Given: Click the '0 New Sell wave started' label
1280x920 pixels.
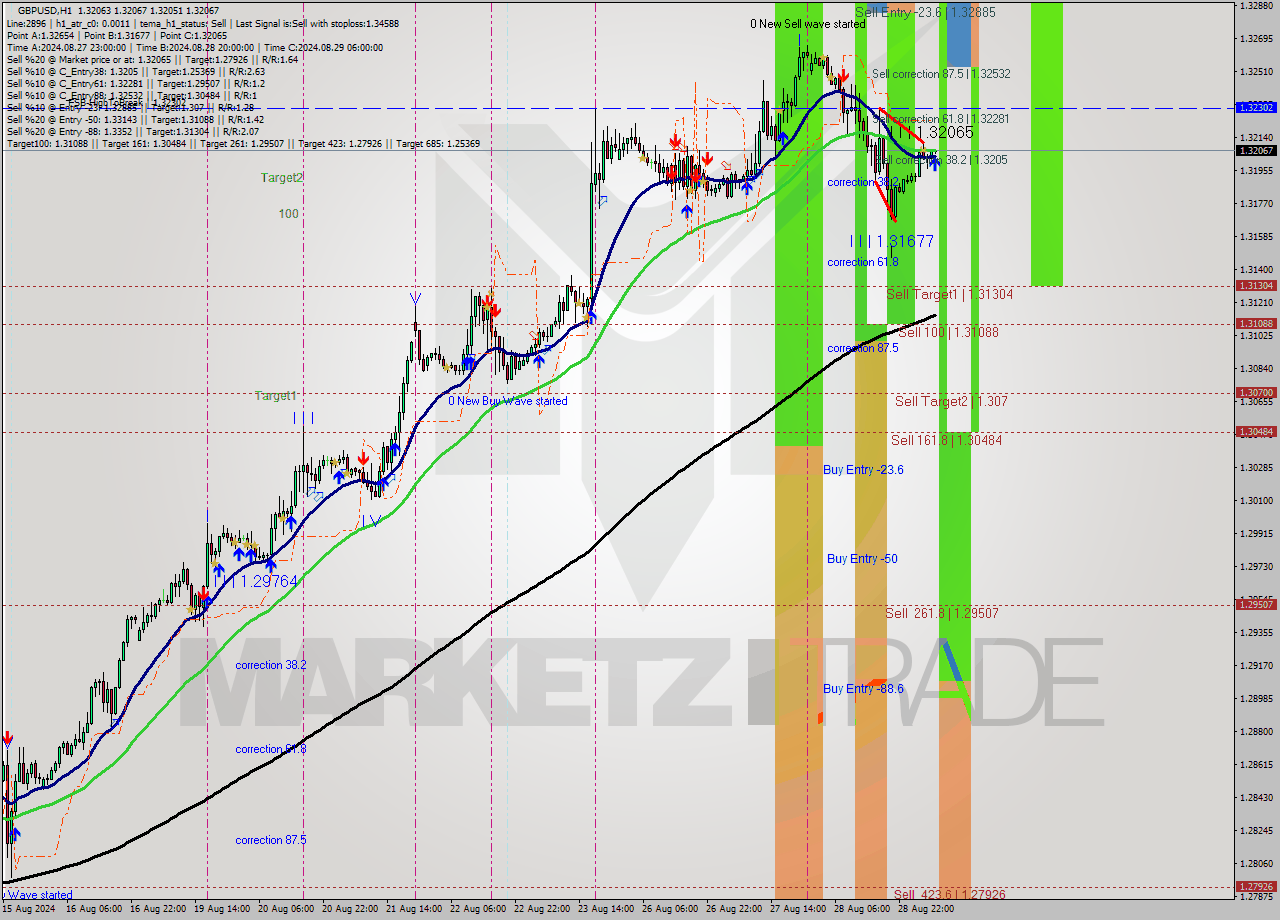Looking at the screenshot, I should [808, 23].
